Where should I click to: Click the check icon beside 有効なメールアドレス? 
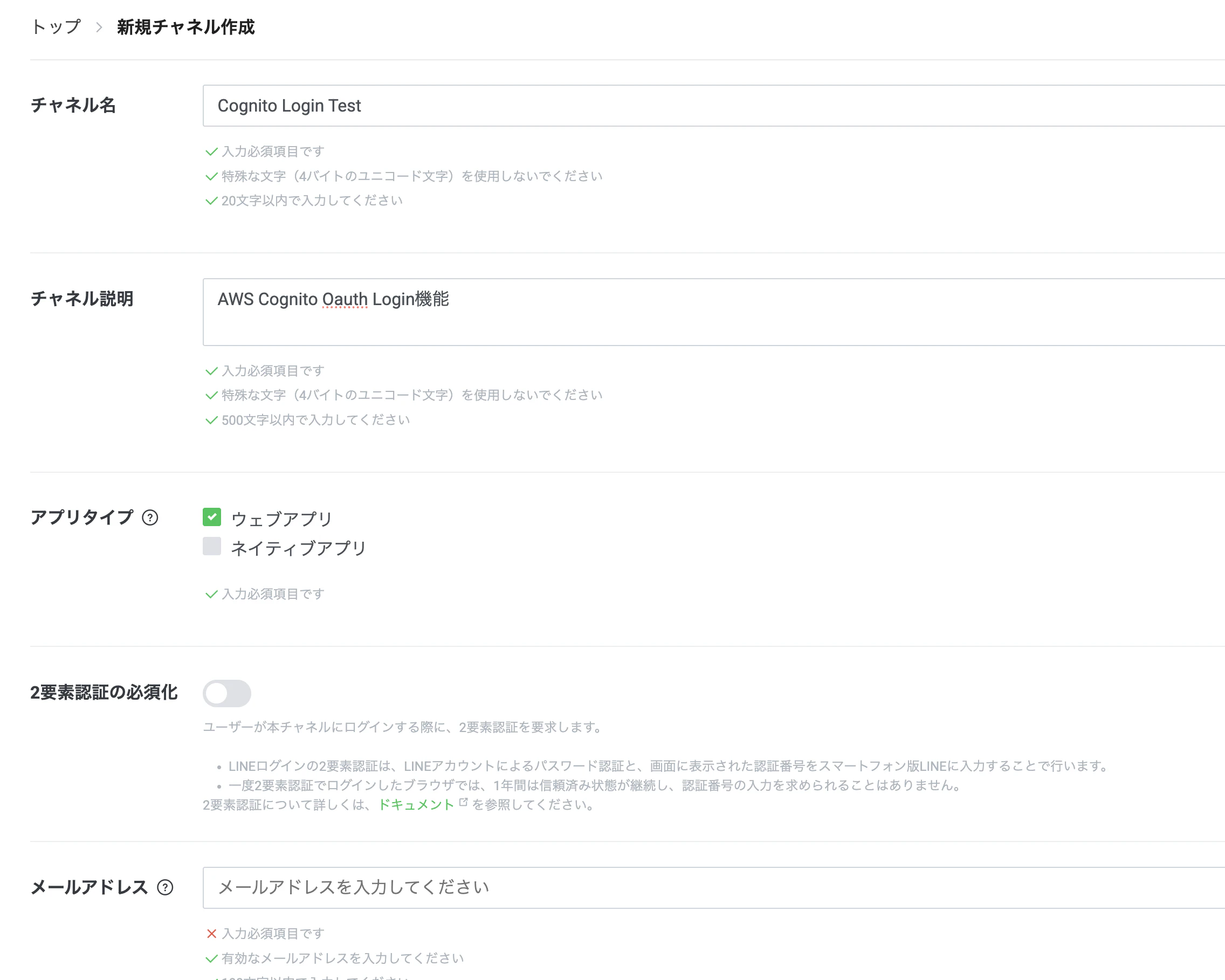click(211, 958)
